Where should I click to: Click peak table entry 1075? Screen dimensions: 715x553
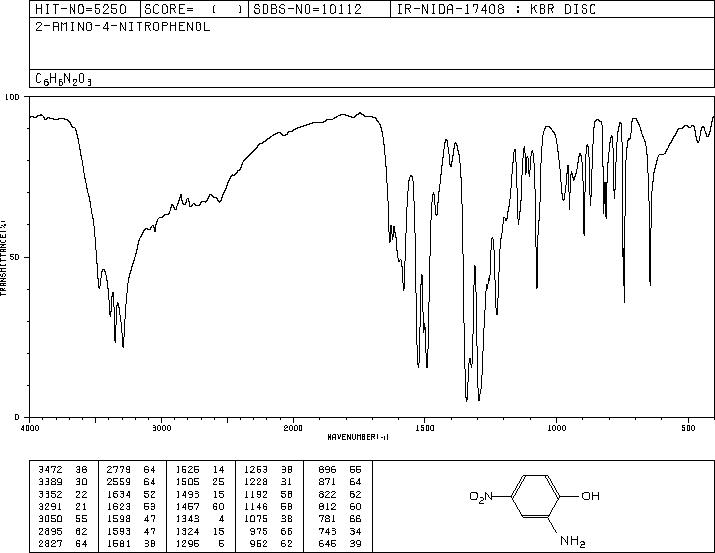(256, 519)
